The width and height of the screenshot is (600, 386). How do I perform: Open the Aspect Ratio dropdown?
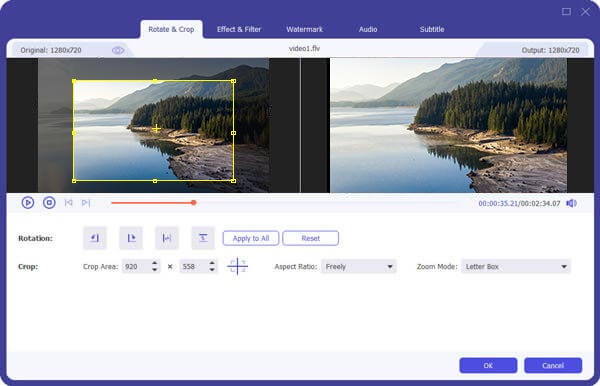359,267
